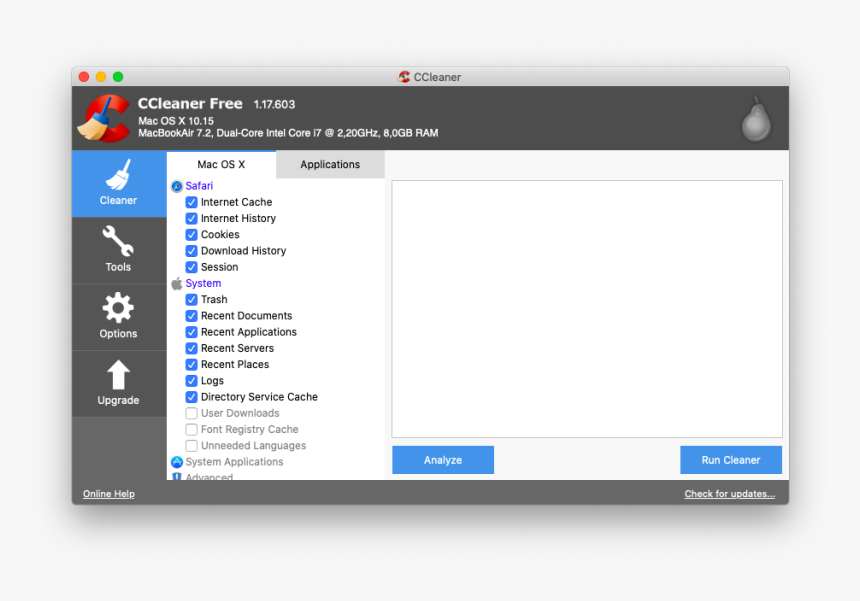Open the Options gear section

pos(118,317)
